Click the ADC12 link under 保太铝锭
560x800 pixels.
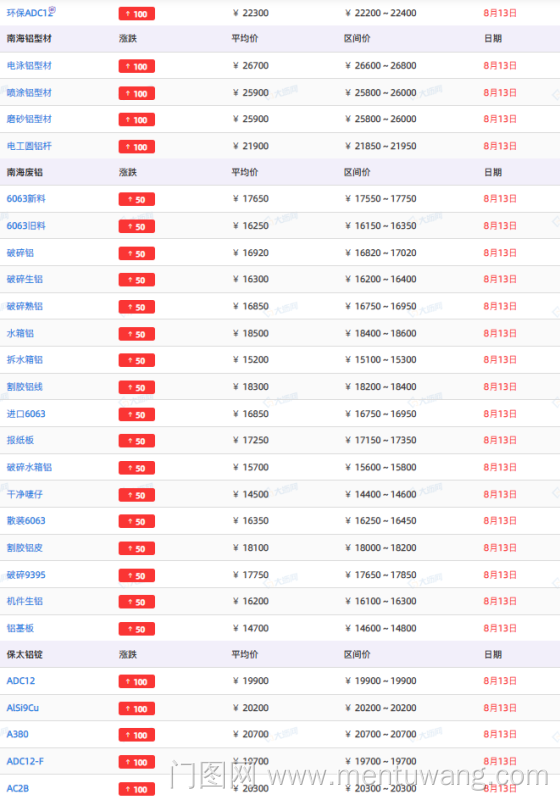21,681
